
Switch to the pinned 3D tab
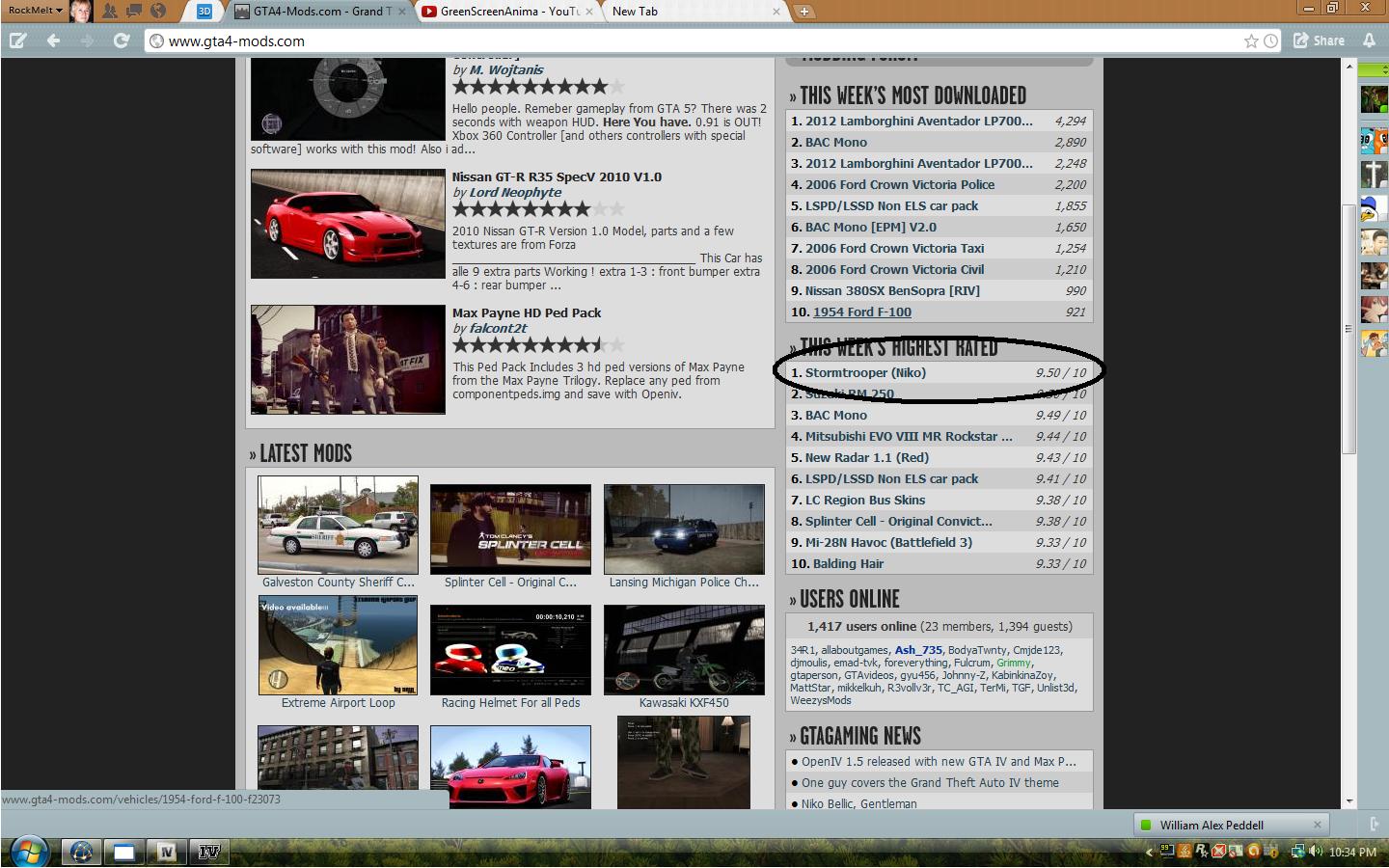pyautogui.click(x=204, y=12)
